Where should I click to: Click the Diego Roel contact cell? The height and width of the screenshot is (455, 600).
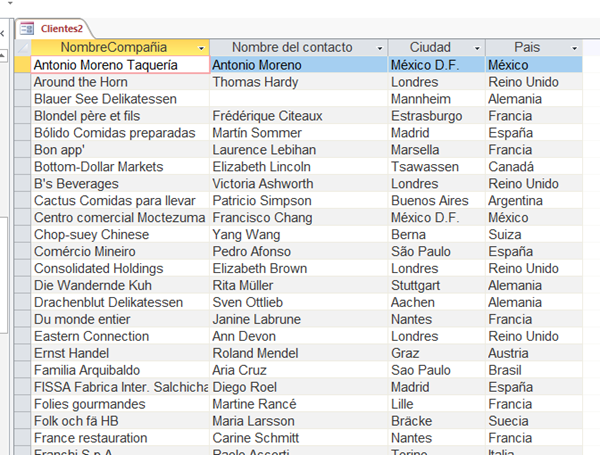[x=299, y=387]
